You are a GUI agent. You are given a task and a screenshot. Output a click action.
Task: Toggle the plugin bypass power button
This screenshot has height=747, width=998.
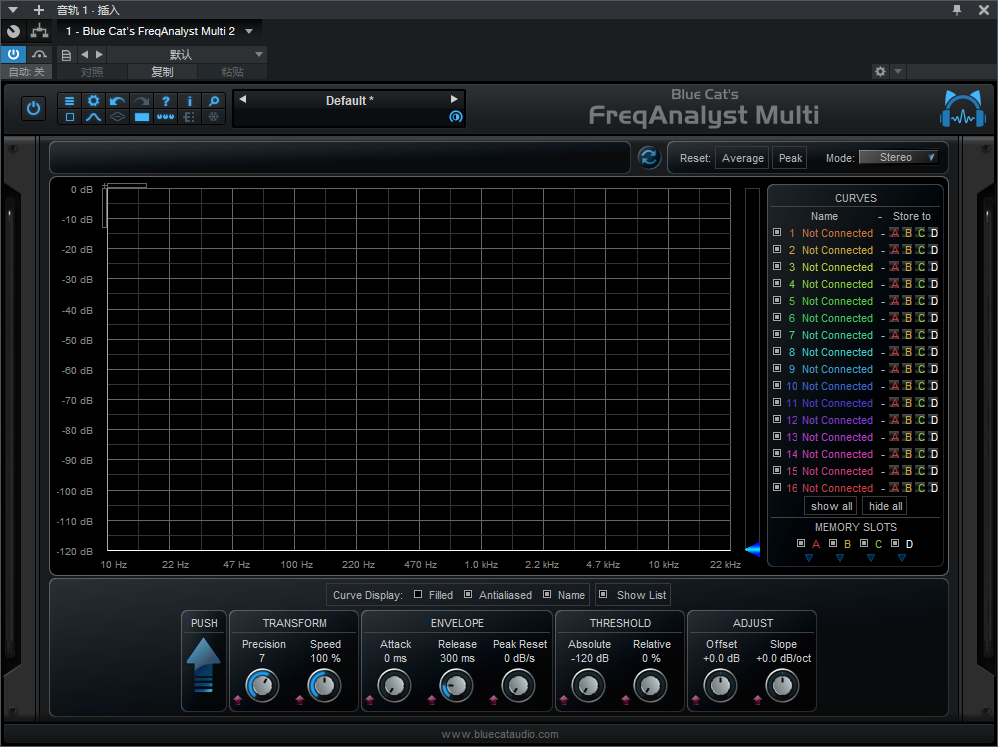point(33,109)
